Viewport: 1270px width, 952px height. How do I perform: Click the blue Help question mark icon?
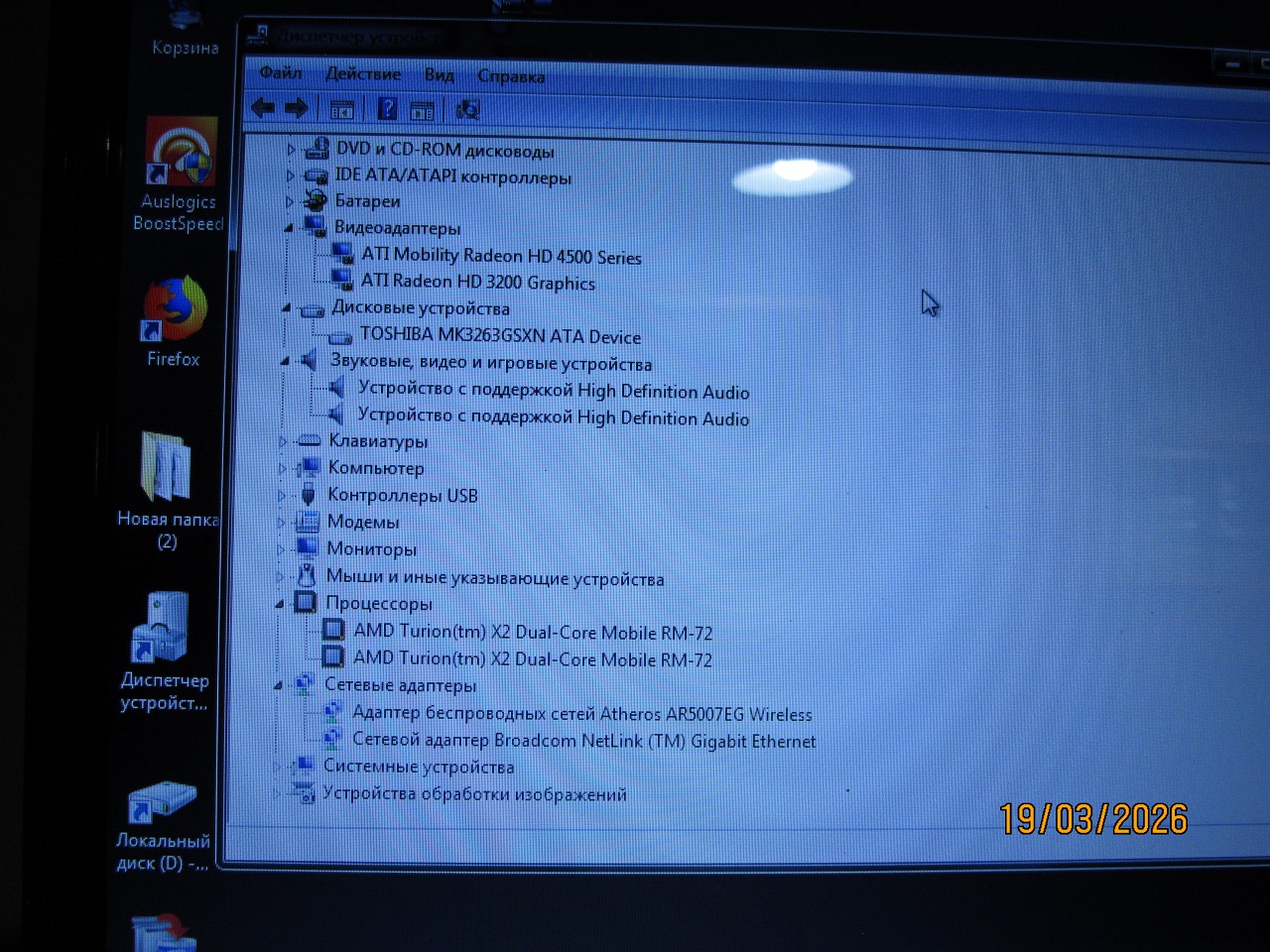tap(387, 109)
